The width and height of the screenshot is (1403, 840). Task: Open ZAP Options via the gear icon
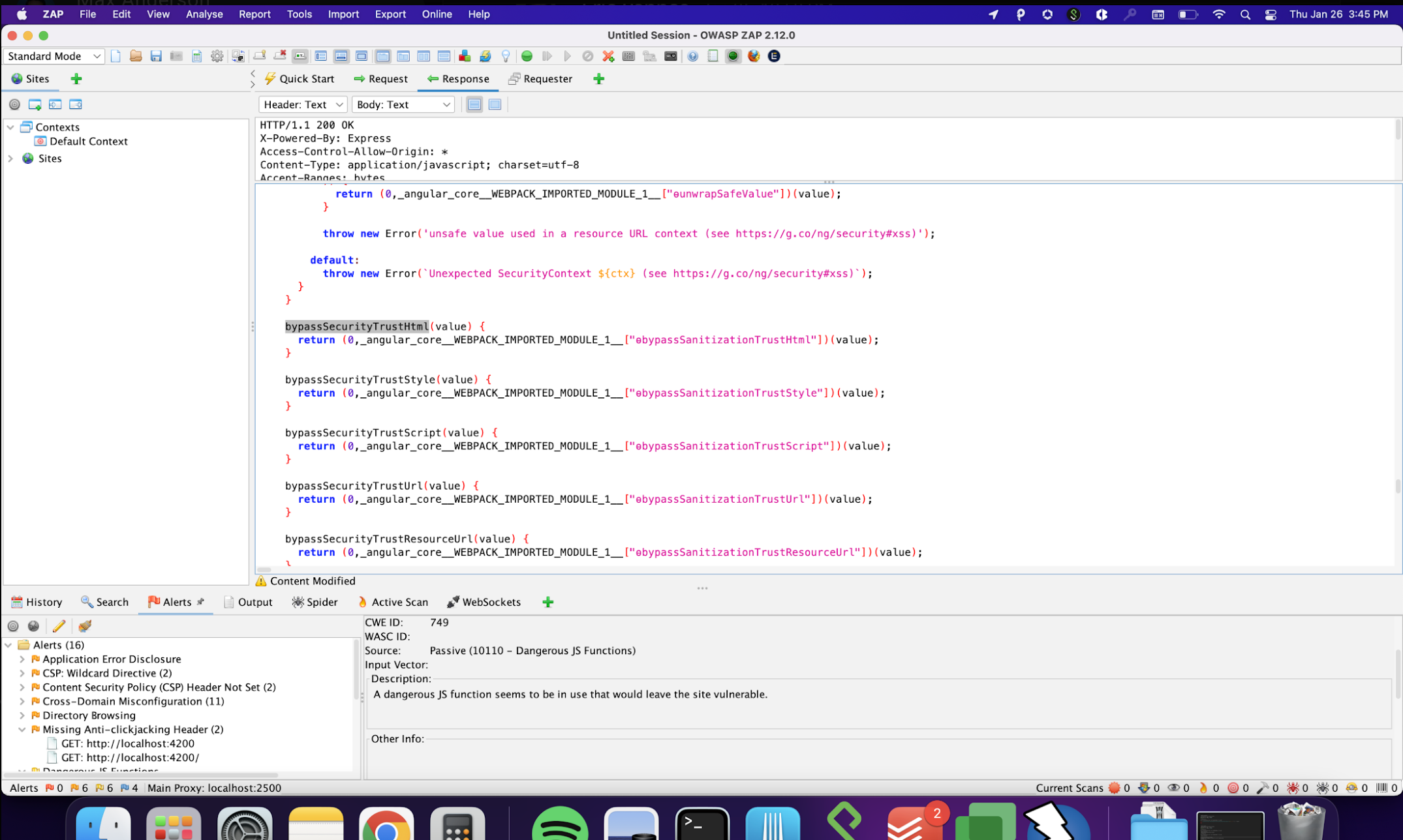pyautogui.click(x=217, y=56)
